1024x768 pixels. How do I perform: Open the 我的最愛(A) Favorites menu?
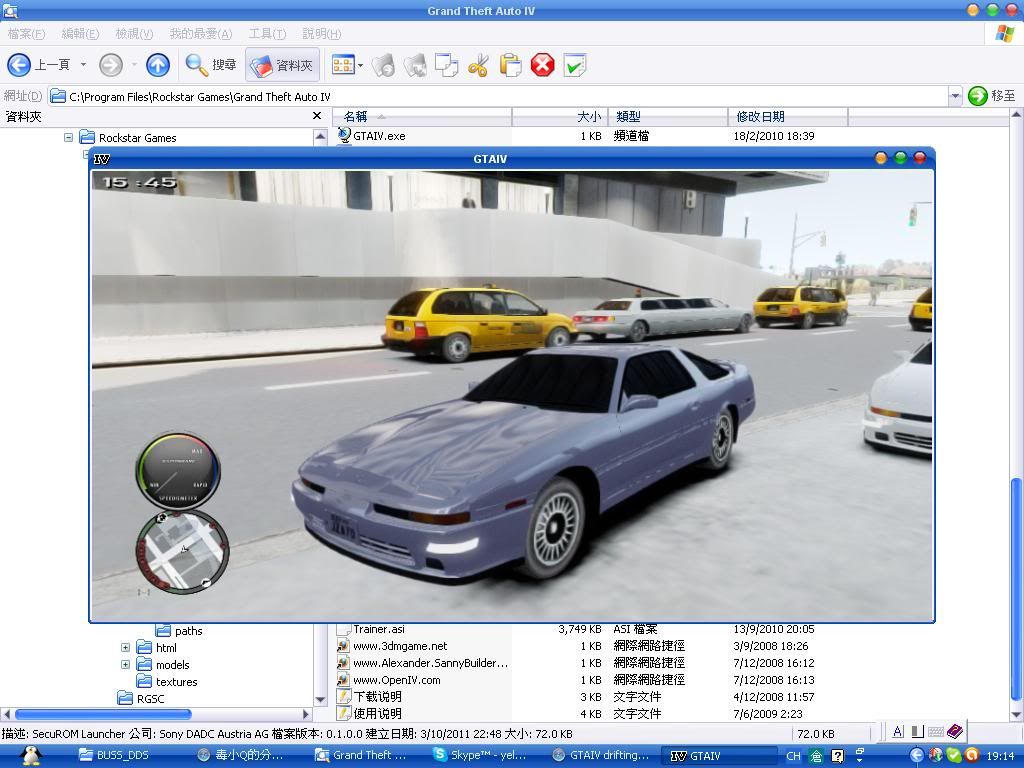[200, 34]
